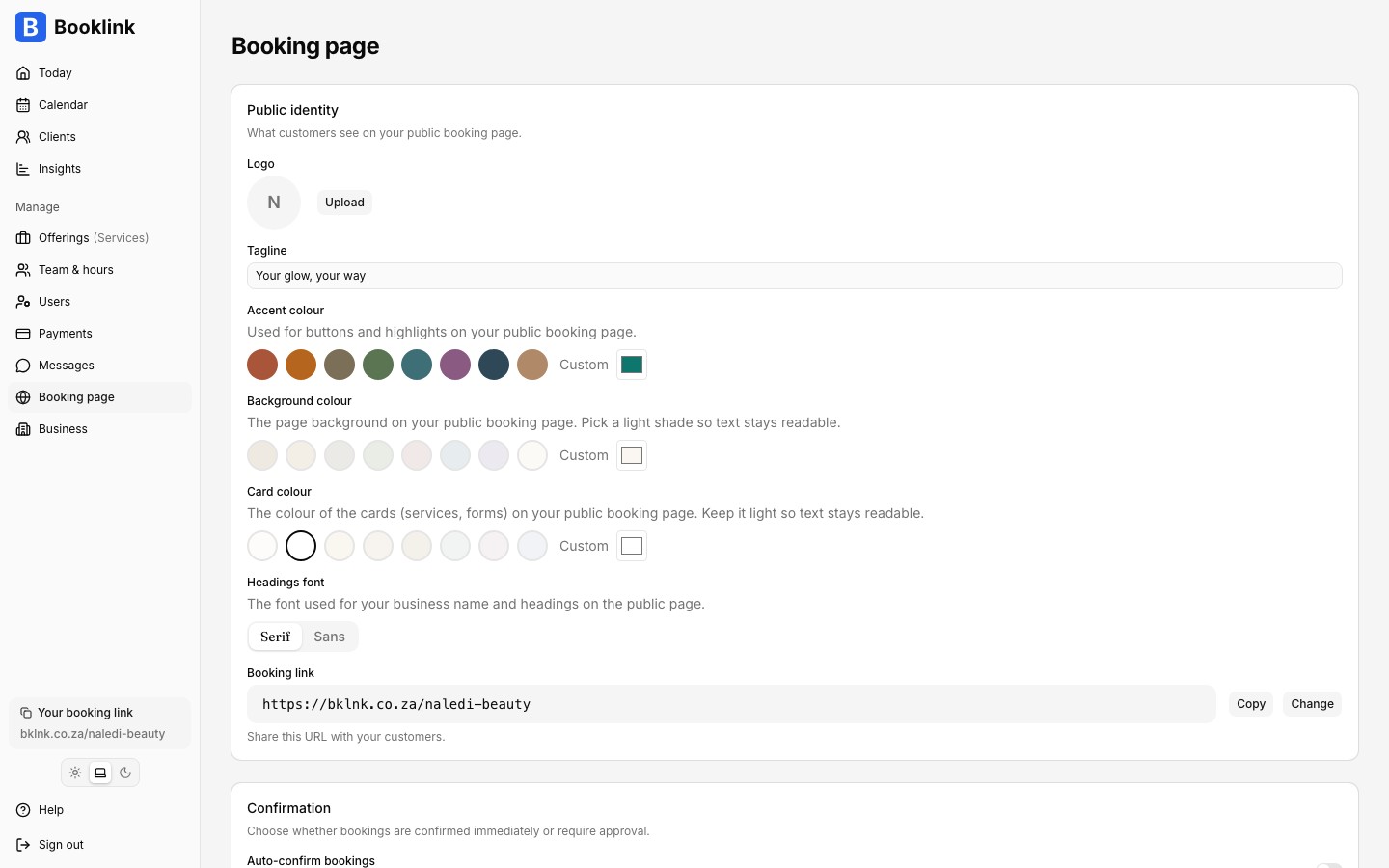Viewport: 1389px width, 868px height.
Task: Select system theme laptop icon
Action: pyautogui.click(x=100, y=773)
